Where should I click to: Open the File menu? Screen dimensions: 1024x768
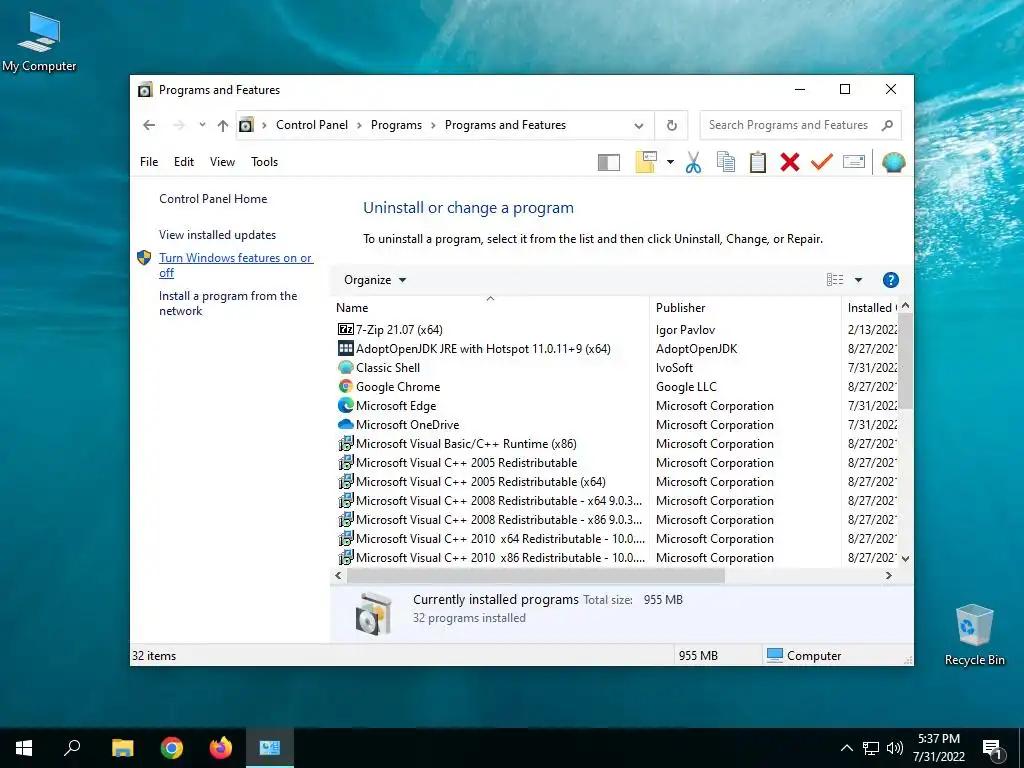point(149,162)
